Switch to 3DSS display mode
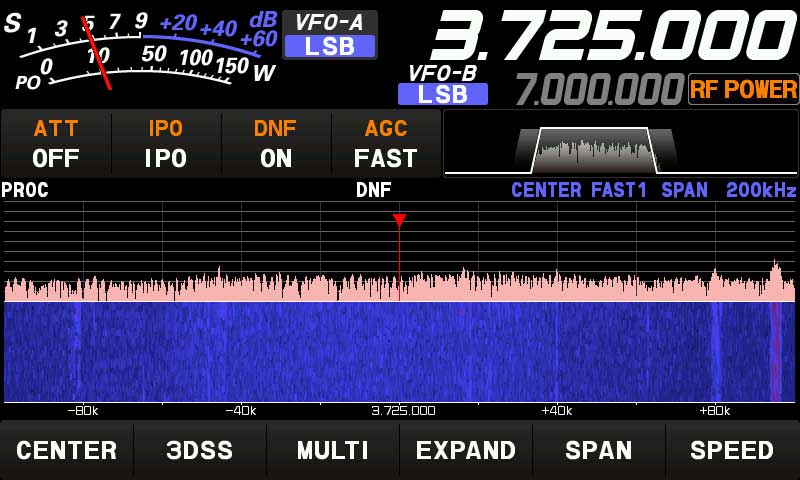 pyautogui.click(x=199, y=450)
